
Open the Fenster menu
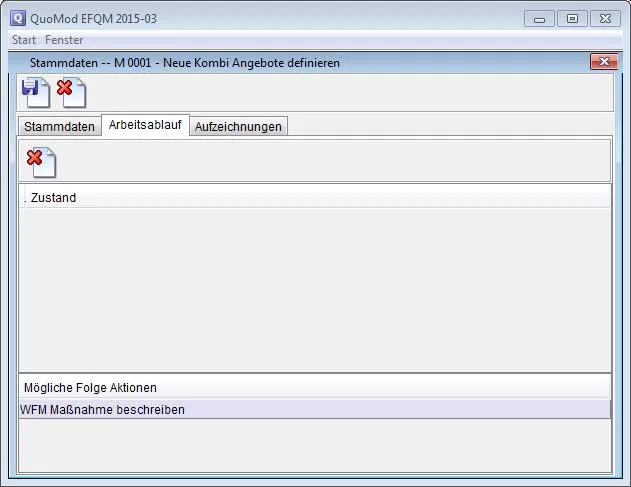click(x=64, y=40)
